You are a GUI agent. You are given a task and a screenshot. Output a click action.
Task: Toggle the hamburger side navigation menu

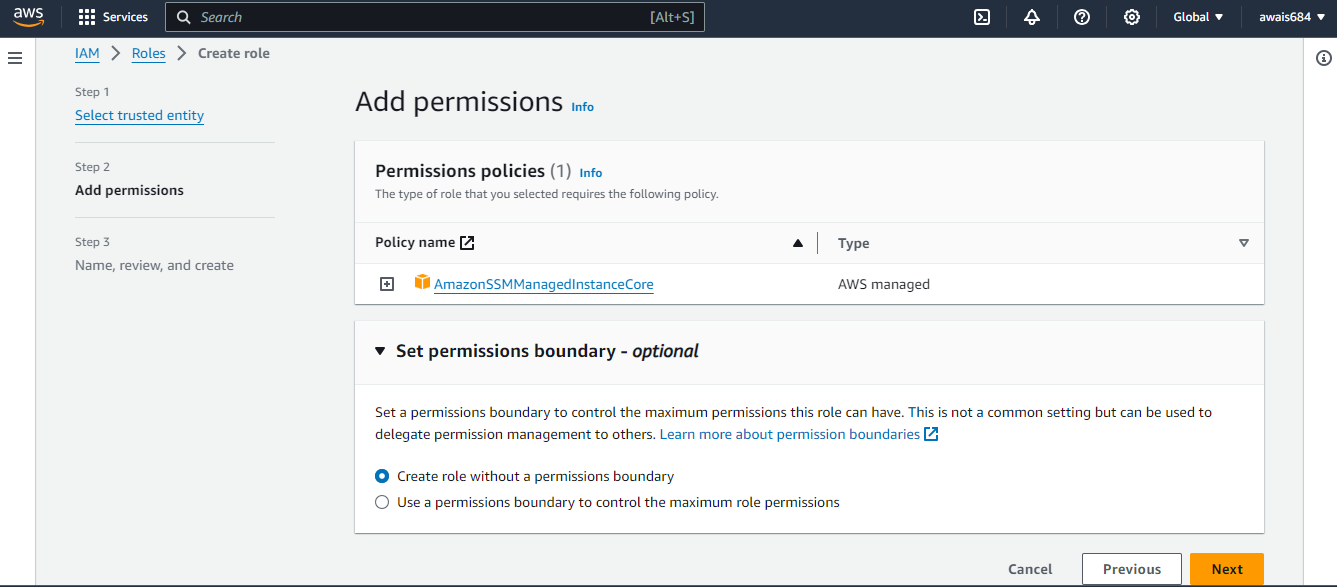[x=15, y=59]
